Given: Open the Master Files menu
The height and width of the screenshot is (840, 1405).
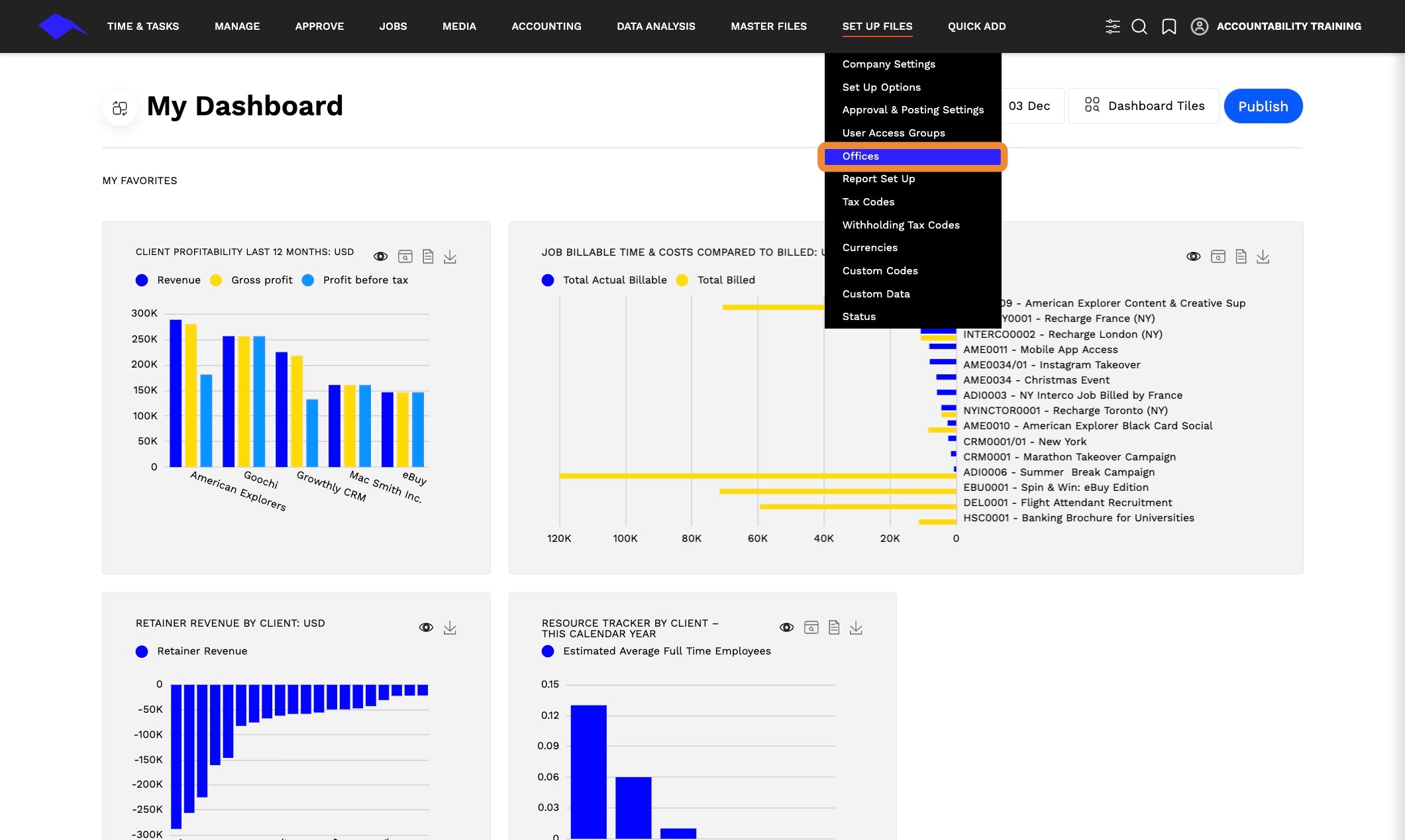Looking at the screenshot, I should click(x=768, y=26).
